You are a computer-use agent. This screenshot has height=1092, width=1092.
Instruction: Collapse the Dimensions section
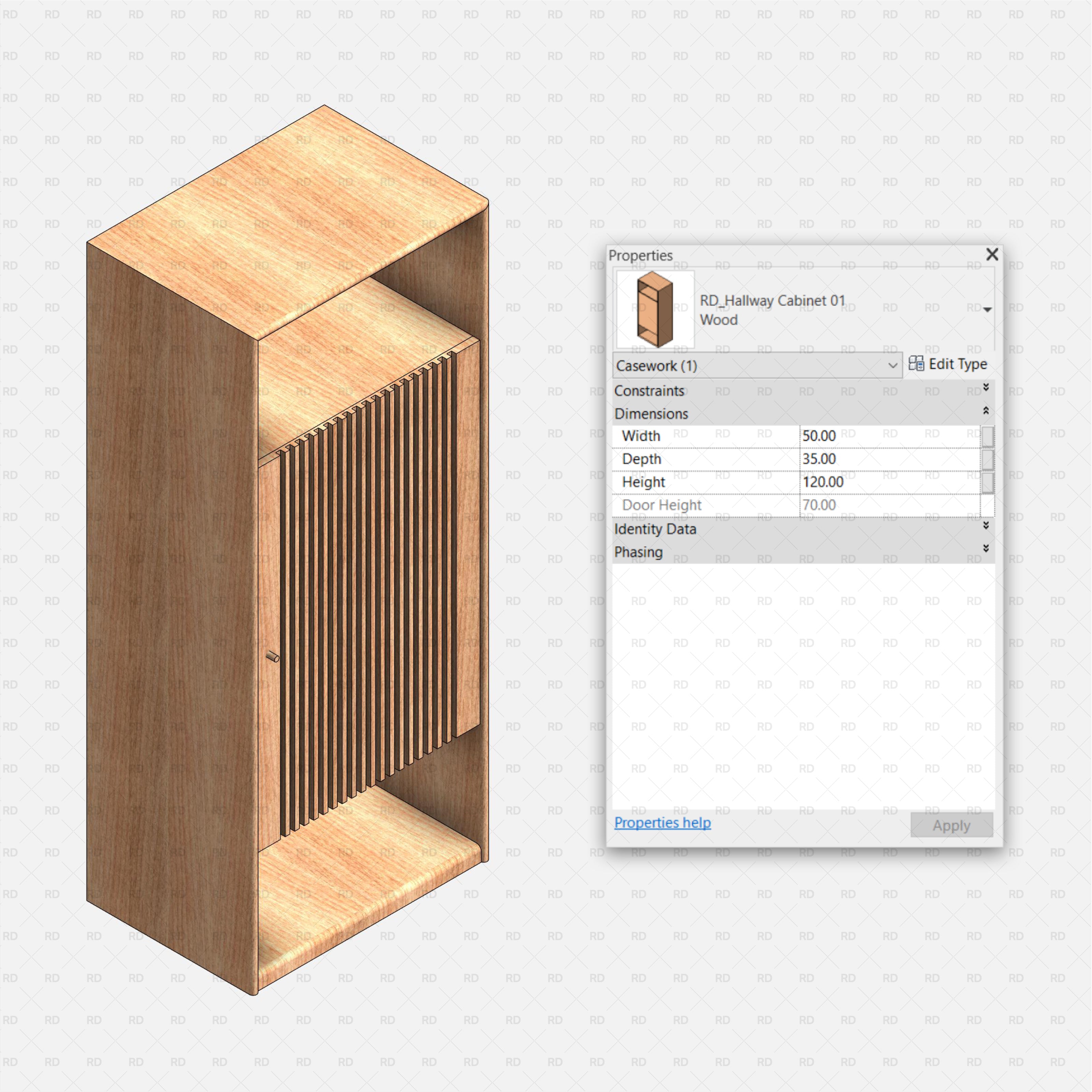click(x=986, y=411)
